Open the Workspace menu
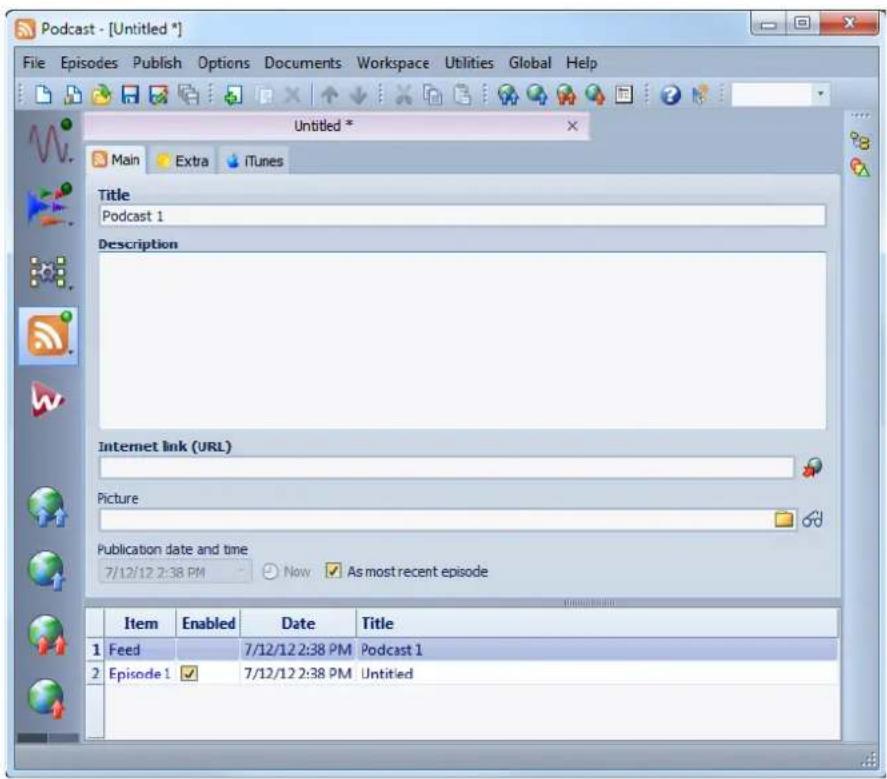Viewport: 887px width, 779px height. [393, 63]
